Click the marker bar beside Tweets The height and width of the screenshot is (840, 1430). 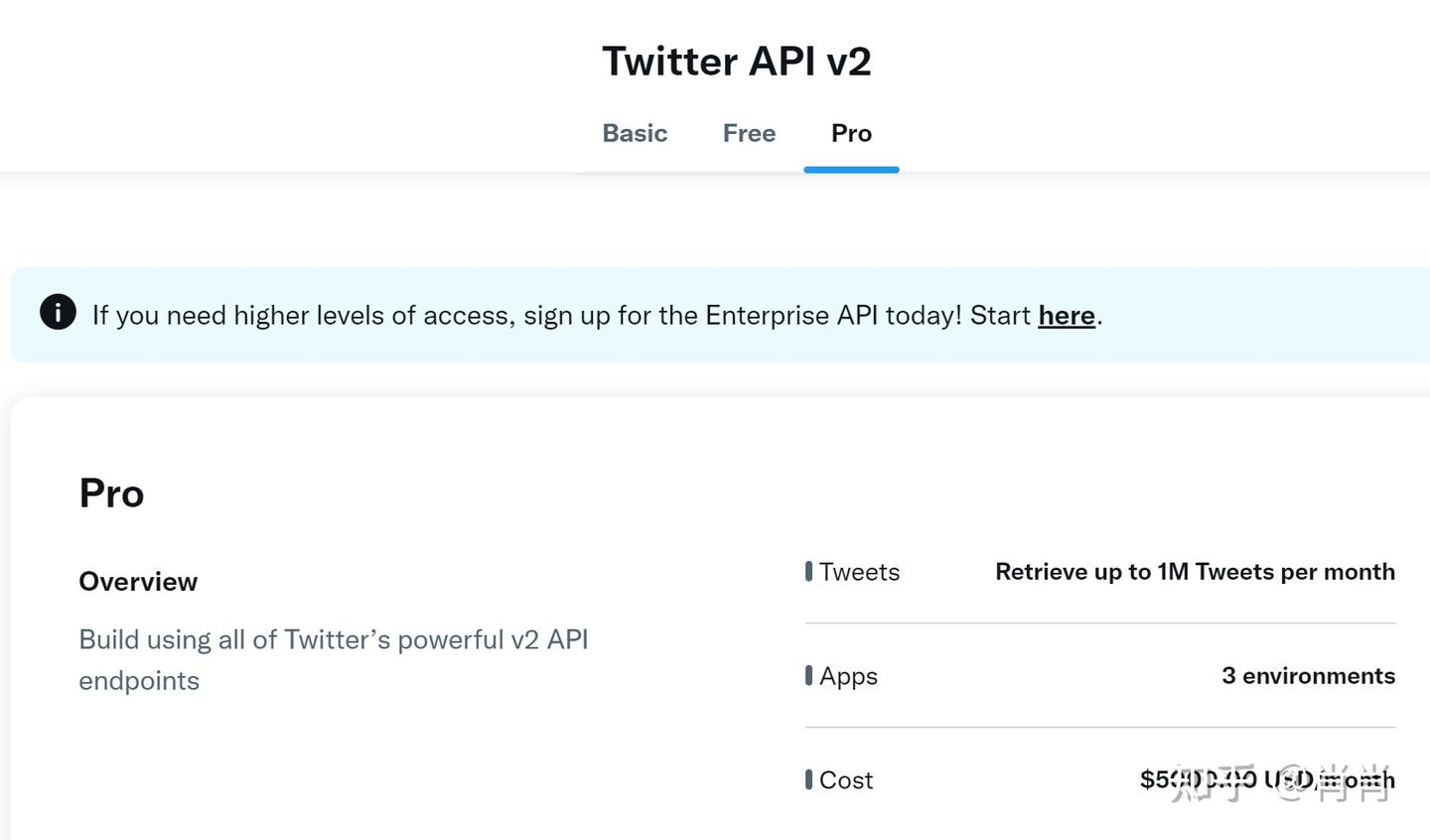pos(808,571)
